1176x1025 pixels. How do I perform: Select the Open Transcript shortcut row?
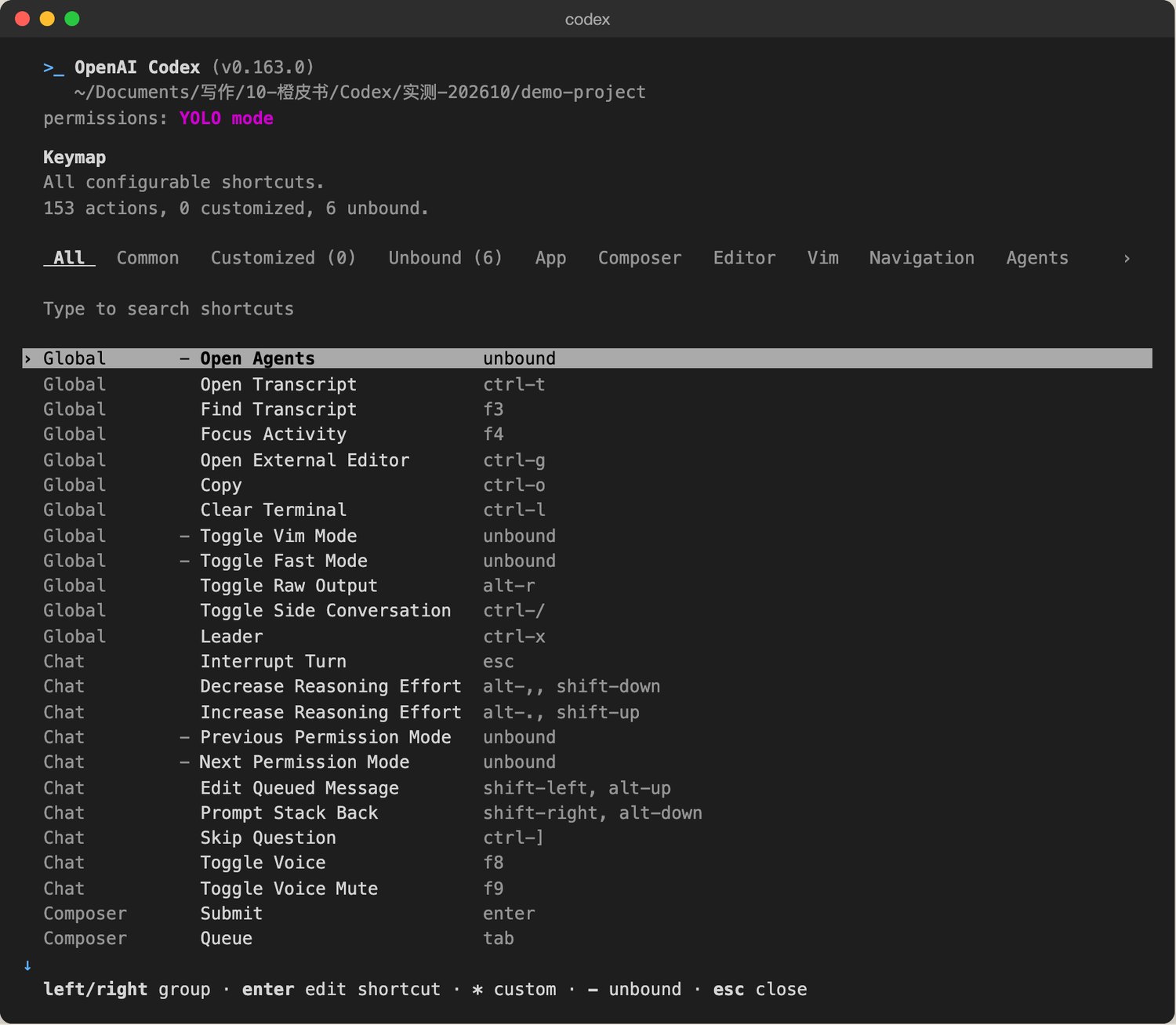587,384
